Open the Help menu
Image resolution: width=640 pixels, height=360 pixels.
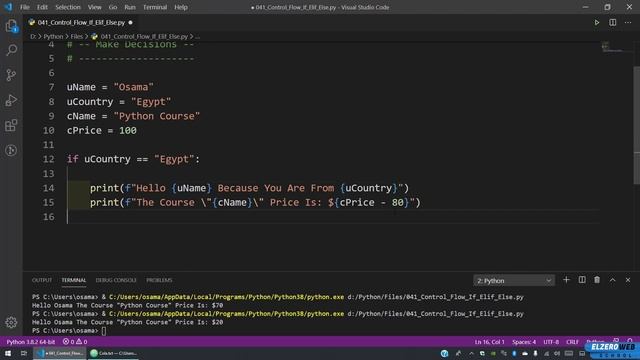click(181, 7)
